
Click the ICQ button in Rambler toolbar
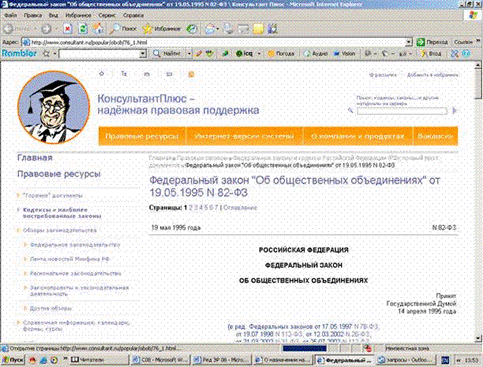point(244,53)
